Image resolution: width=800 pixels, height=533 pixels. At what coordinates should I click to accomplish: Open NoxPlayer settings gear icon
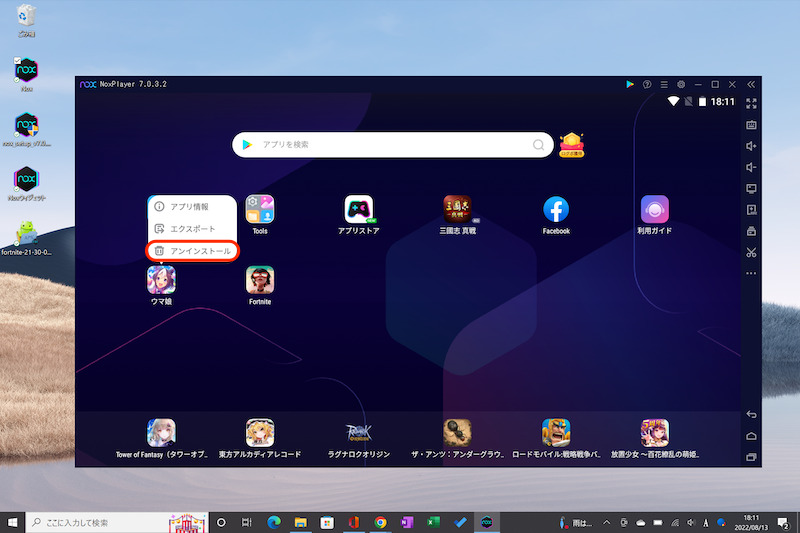click(681, 84)
